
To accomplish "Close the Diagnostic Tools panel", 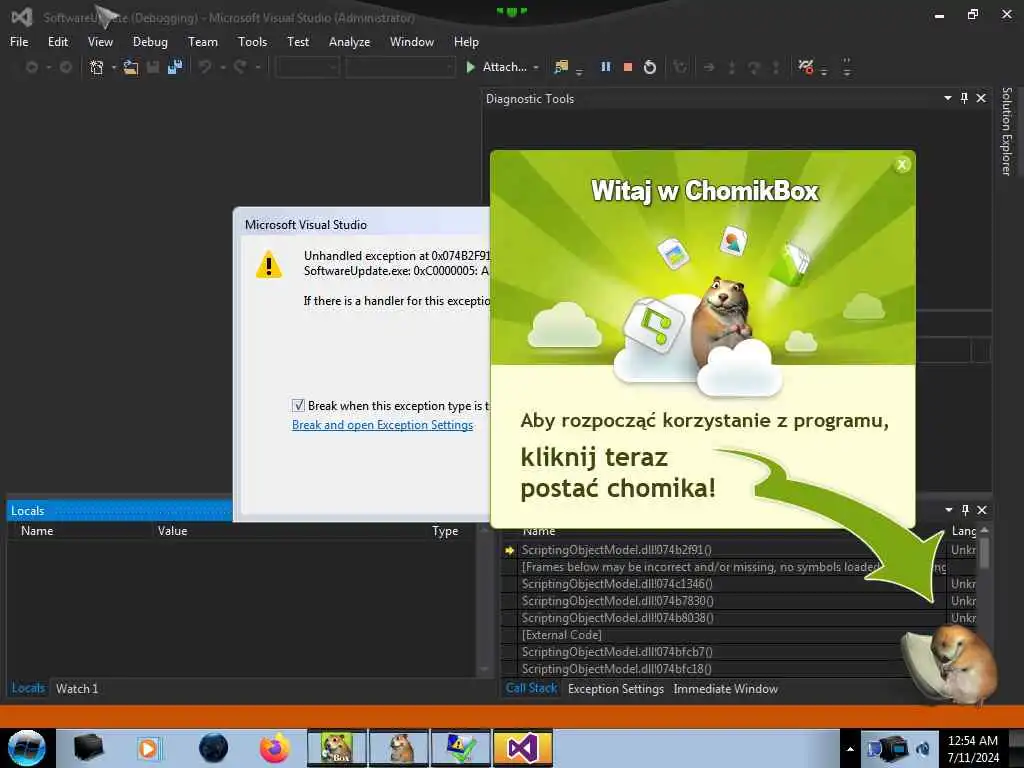I will (x=981, y=98).
